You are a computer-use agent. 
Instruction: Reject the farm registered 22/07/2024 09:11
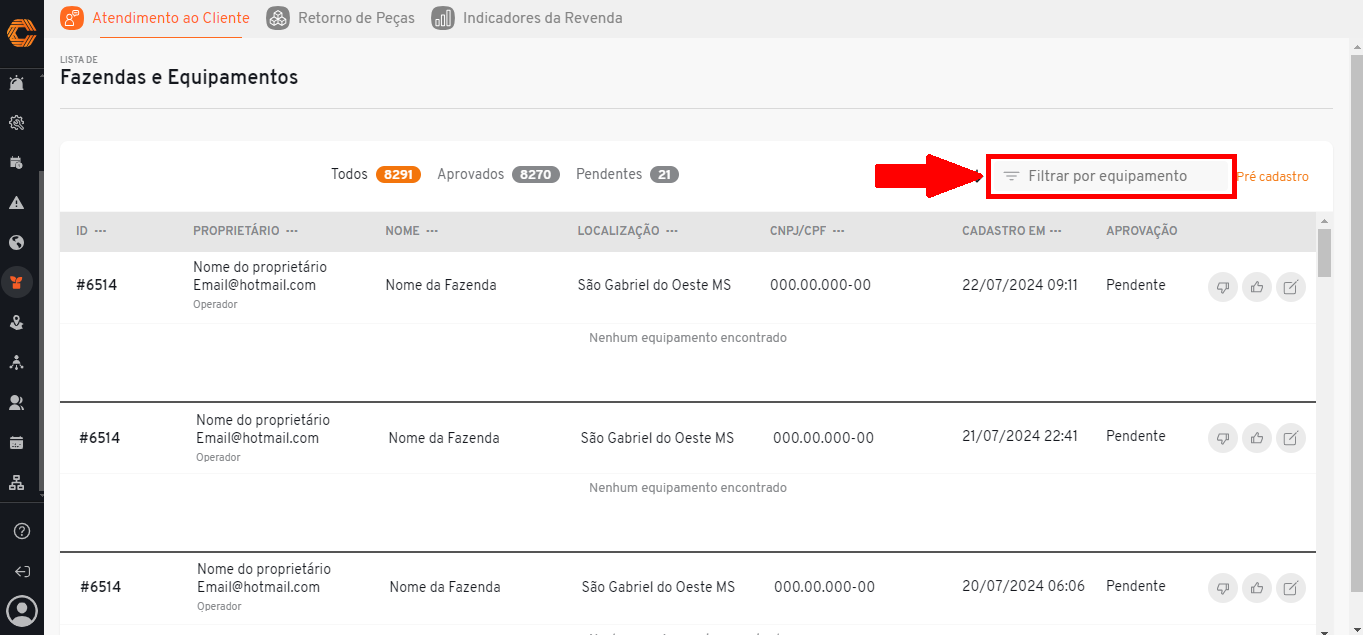(1223, 288)
